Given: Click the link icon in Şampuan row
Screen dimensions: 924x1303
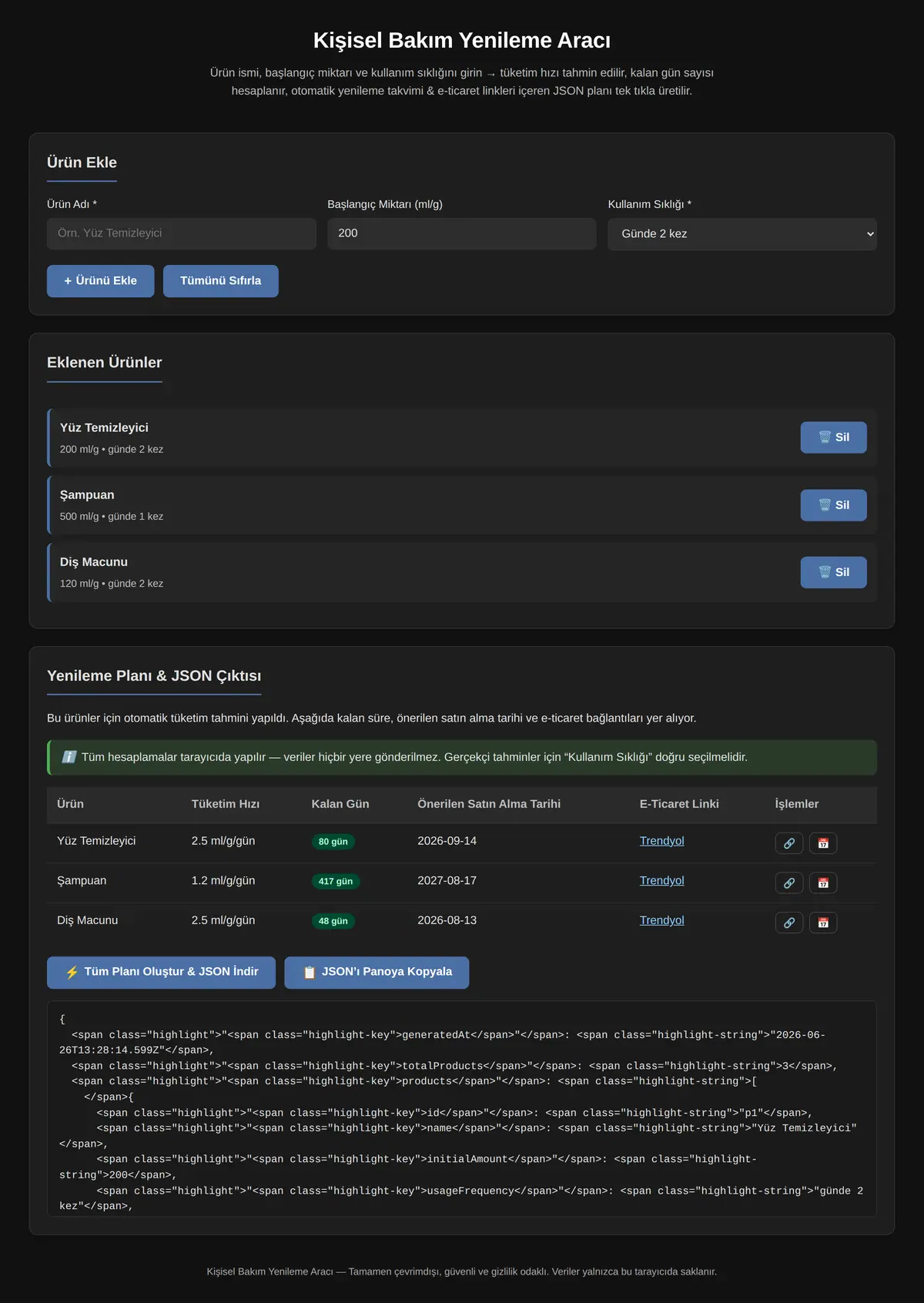Looking at the screenshot, I should [x=789, y=883].
